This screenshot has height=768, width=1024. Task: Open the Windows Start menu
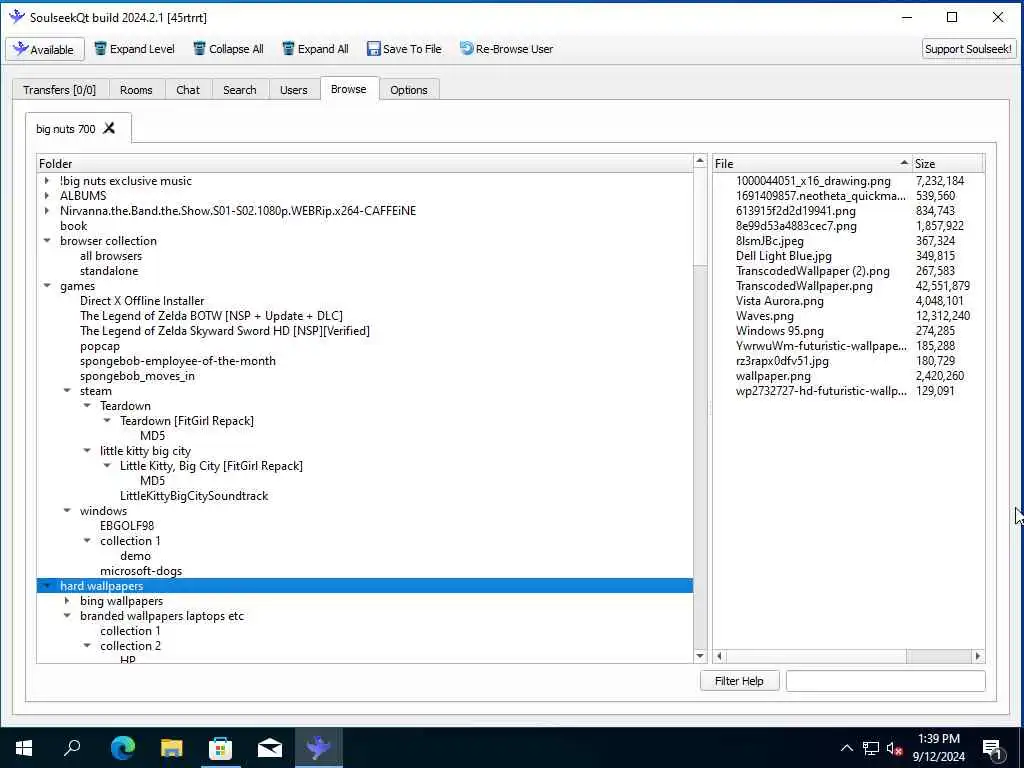pyautogui.click(x=24, y=748)
